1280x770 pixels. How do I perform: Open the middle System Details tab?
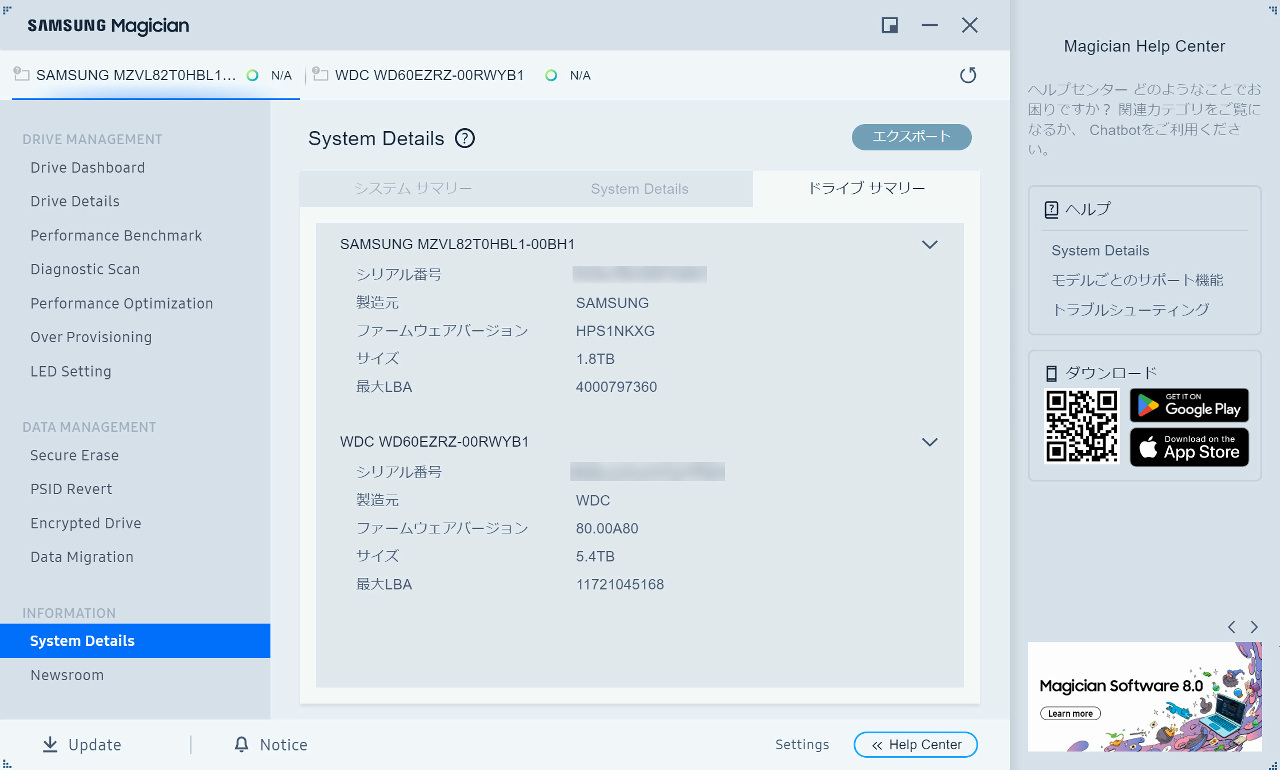pos(639,189)
